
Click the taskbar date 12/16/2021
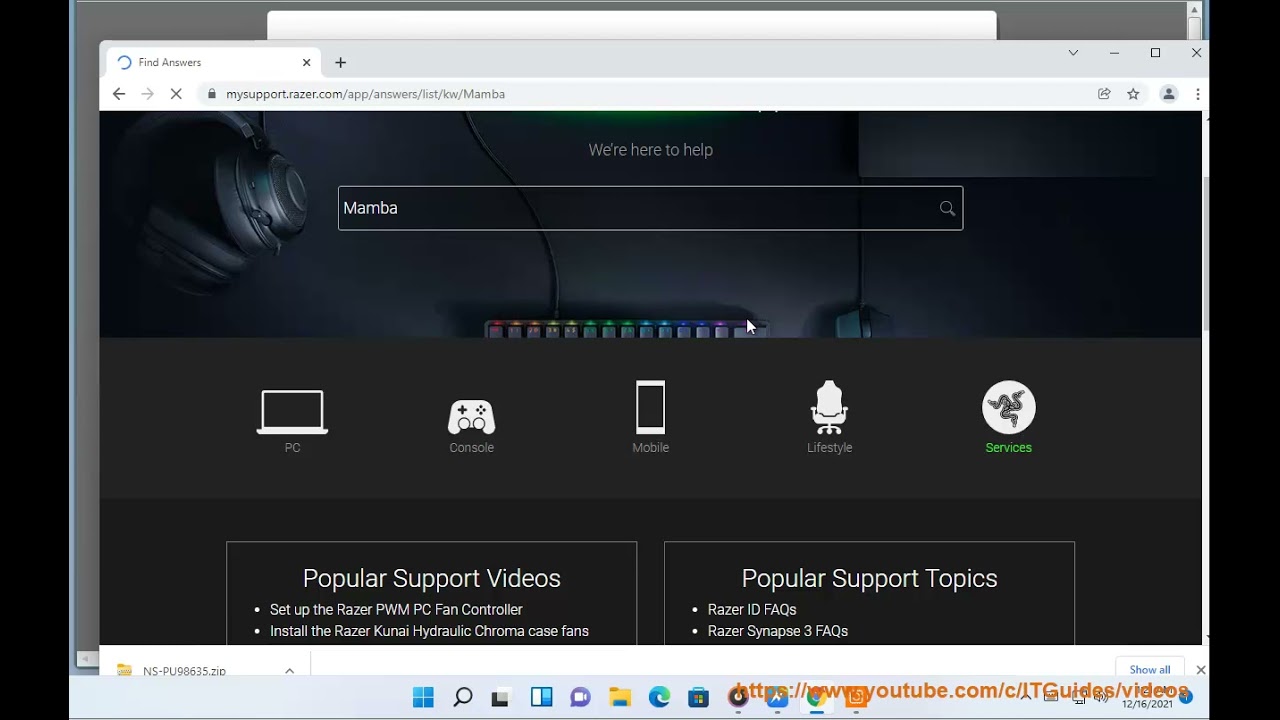pos(1147,704)
